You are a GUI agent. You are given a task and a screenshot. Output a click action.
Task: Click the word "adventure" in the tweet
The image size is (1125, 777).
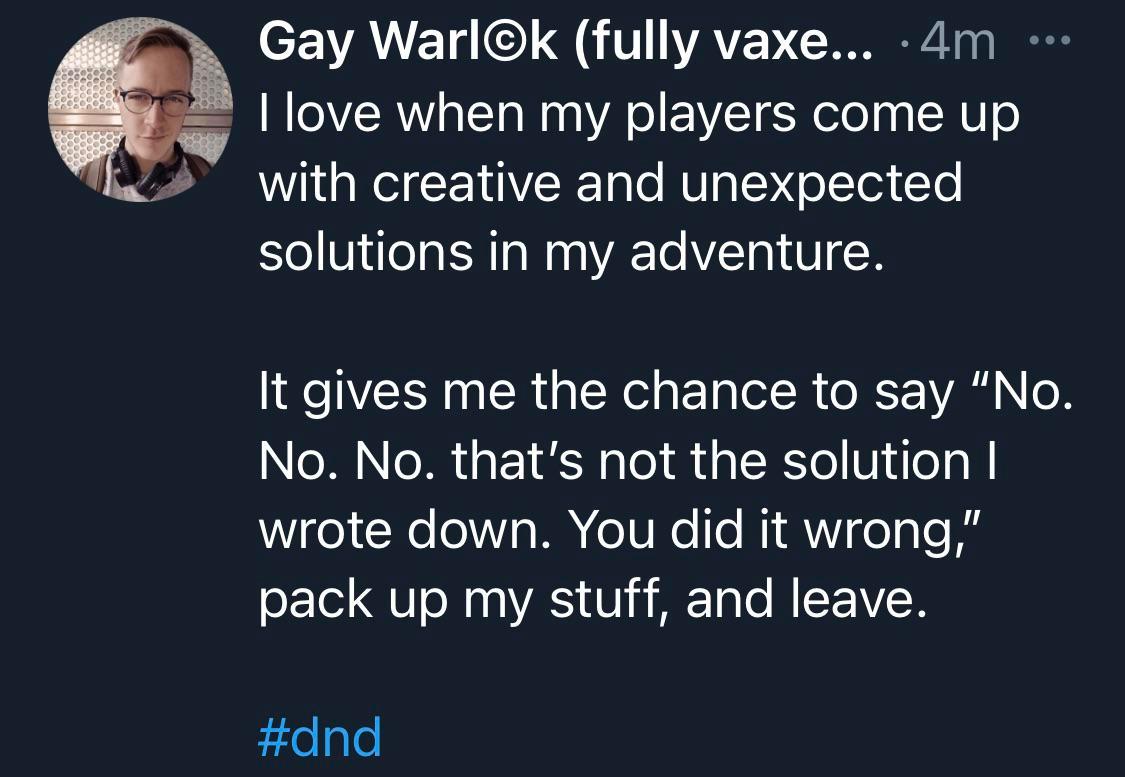(x=751, y=252)
